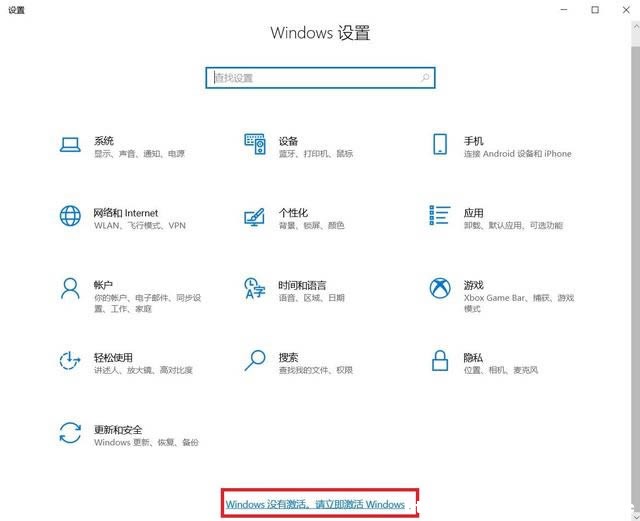Select the 手机 heading text
Image resolution: width=640 pixels, height=521 pixels.
pyautogui.click(x=473, y=141)
